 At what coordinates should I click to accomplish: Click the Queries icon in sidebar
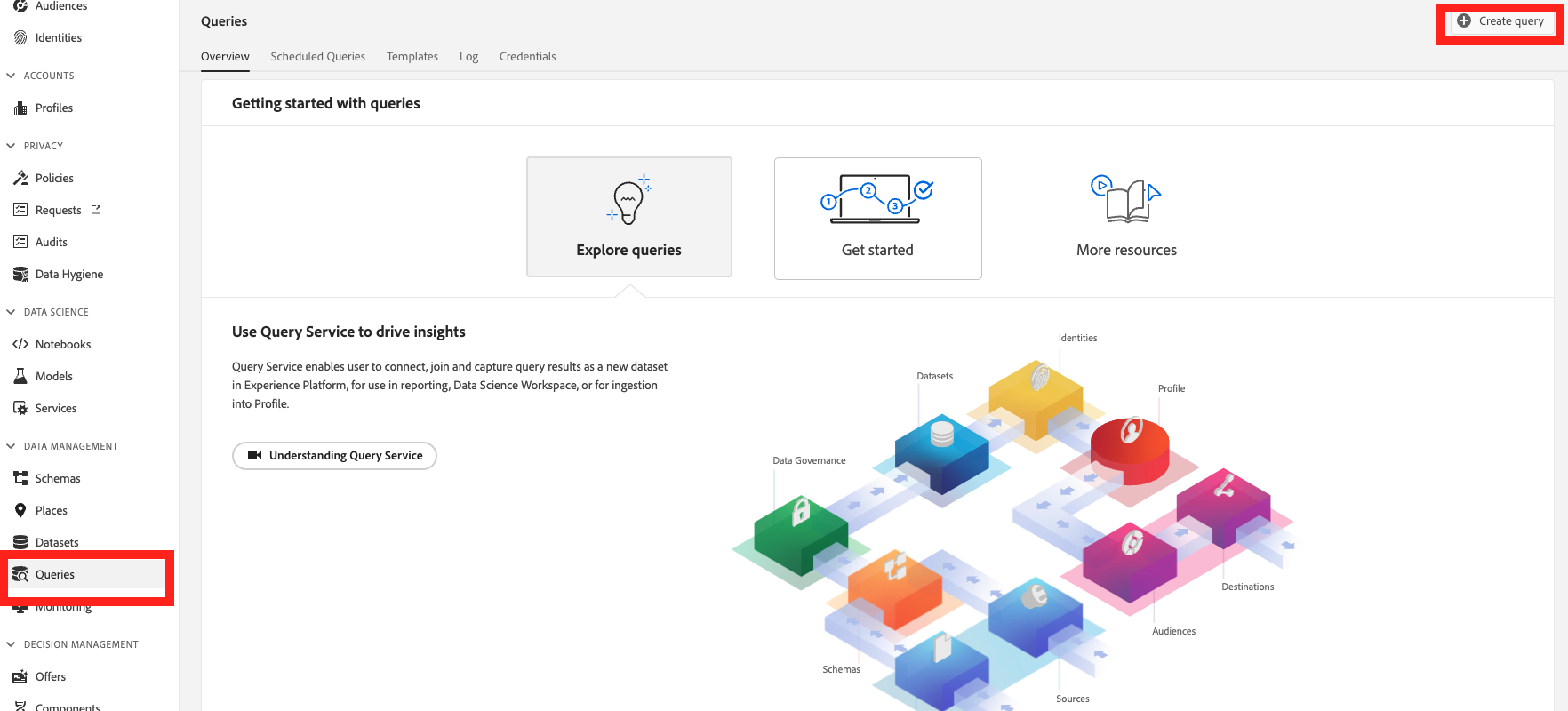coord(20,574)
